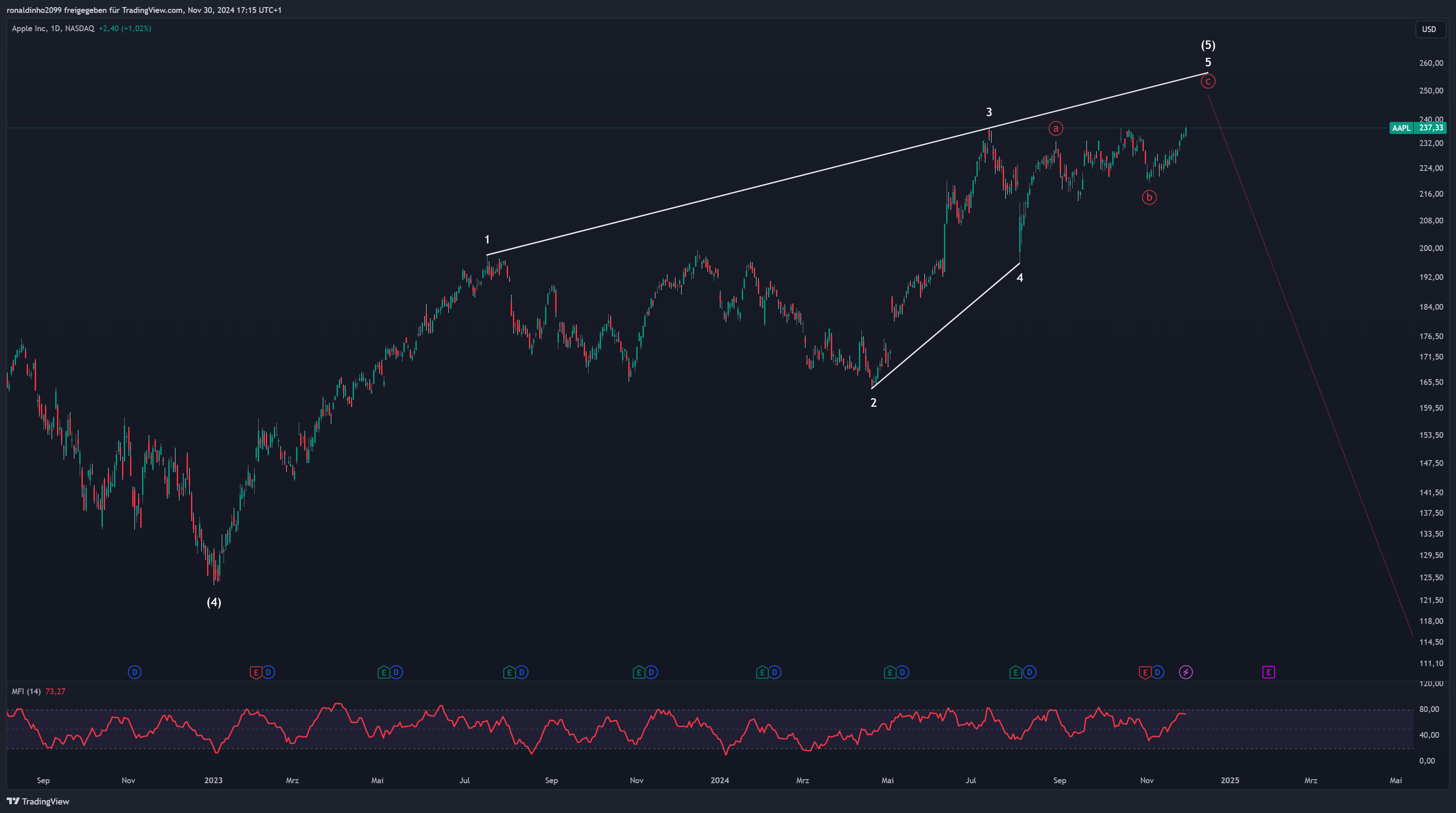Click the Apple Inc, 1D, NASDAQ title
Image resolution: width=1456 pixels, height=813 pixels.
53,28
